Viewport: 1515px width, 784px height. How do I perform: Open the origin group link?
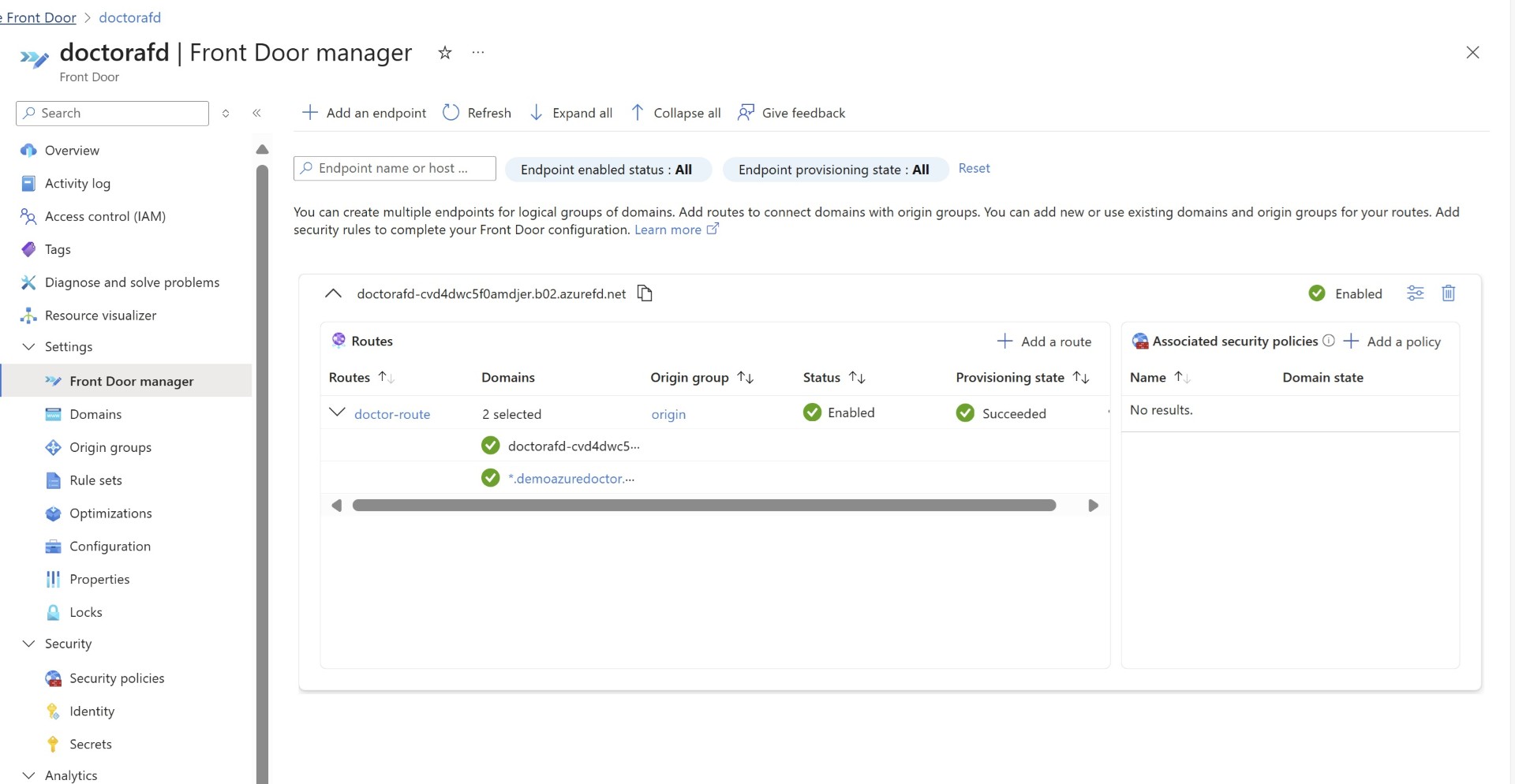[x=668, y=414]
